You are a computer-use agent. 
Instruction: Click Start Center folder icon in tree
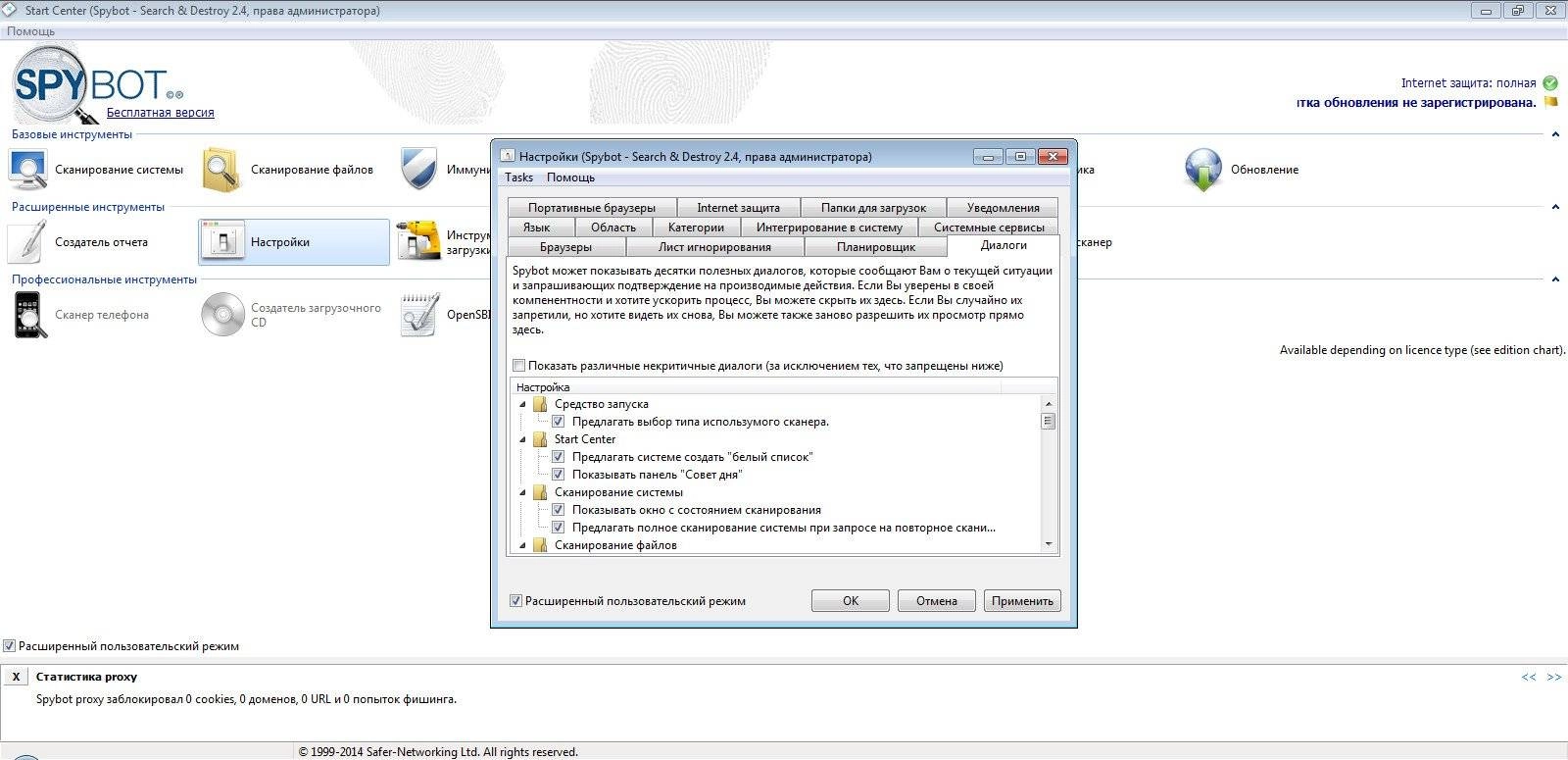coord(540,439)
